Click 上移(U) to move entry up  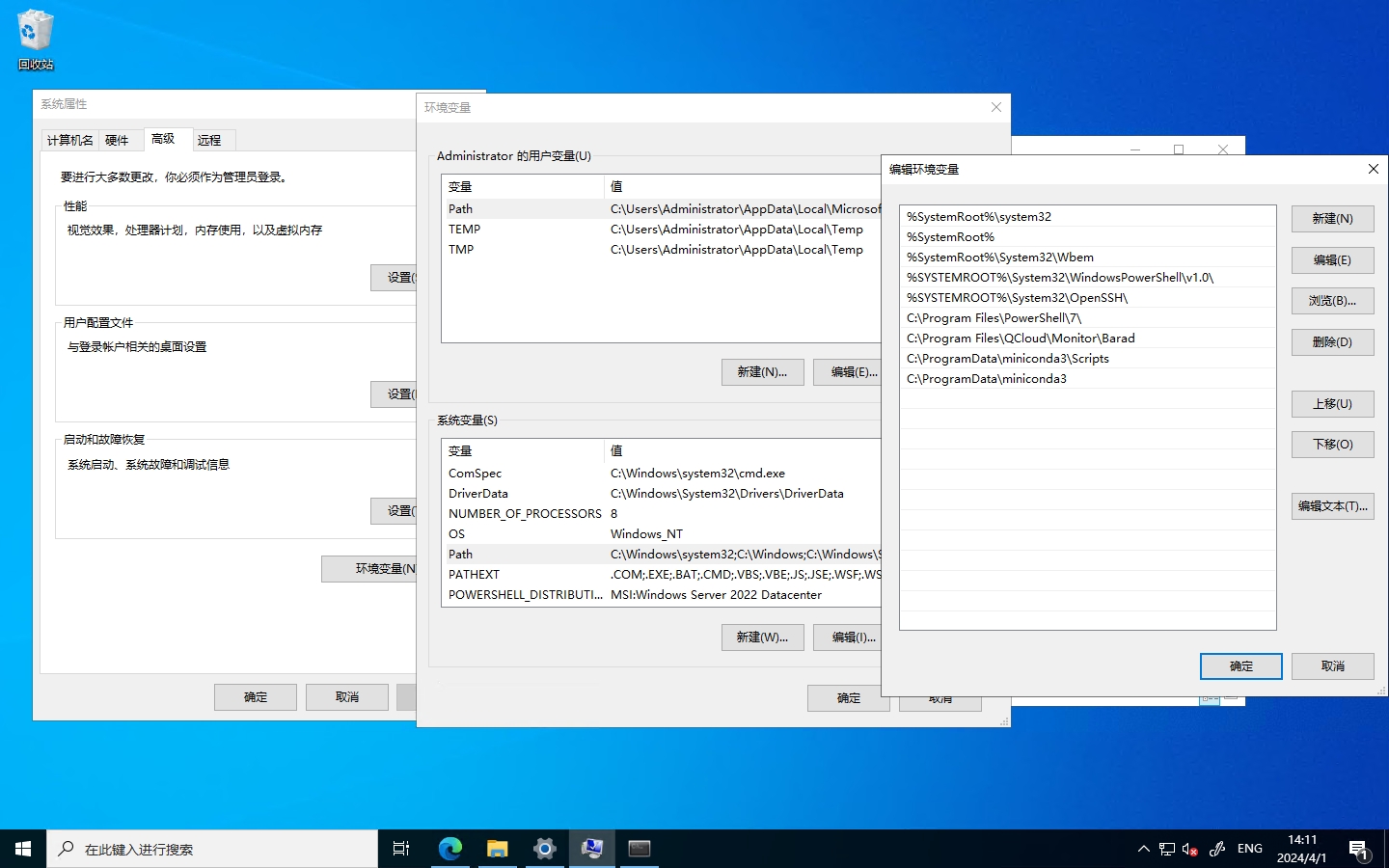(x=1332, y=403)
